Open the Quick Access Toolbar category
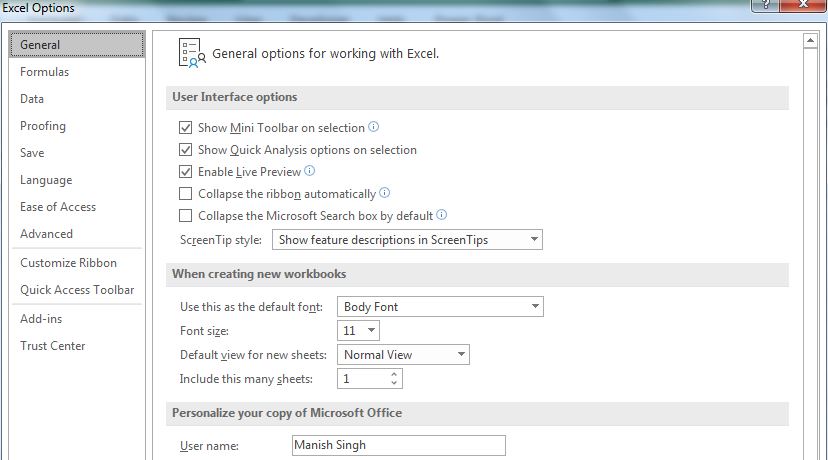Viewport: 828px width, 460px height. click(77, 289)
